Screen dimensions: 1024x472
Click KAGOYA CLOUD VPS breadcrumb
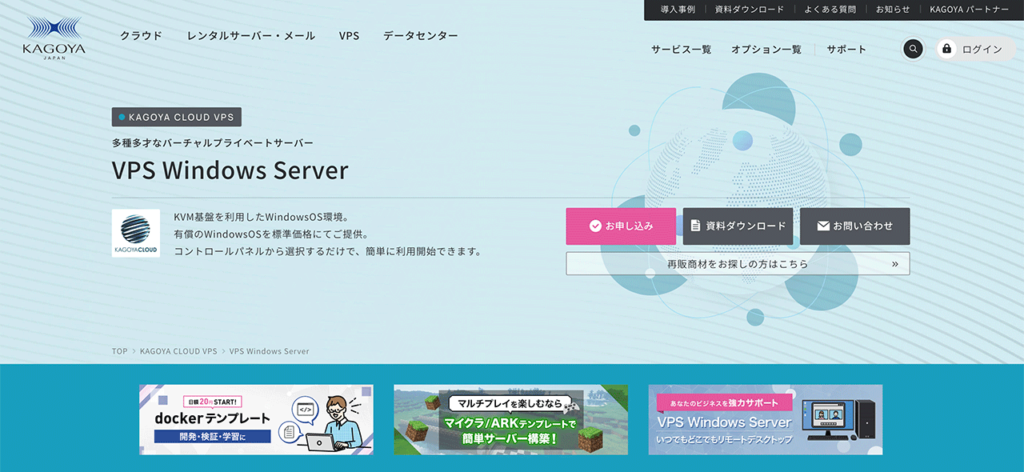pos(178,351)
